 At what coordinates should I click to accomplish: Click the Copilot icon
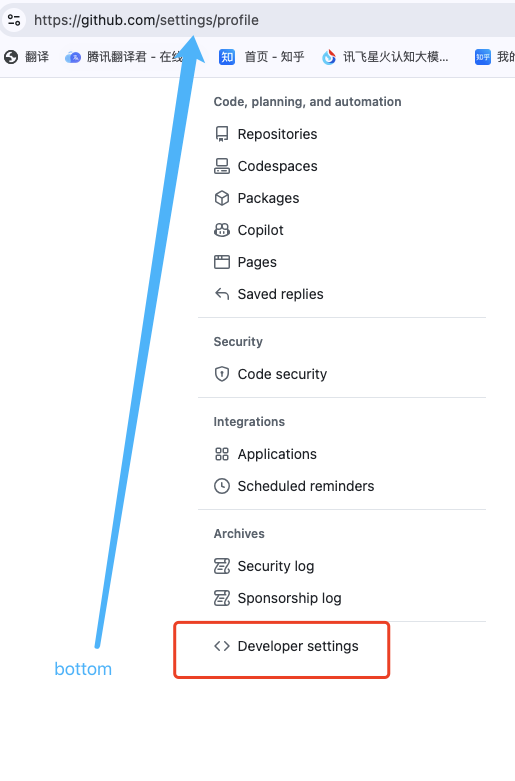click(222, 230)
